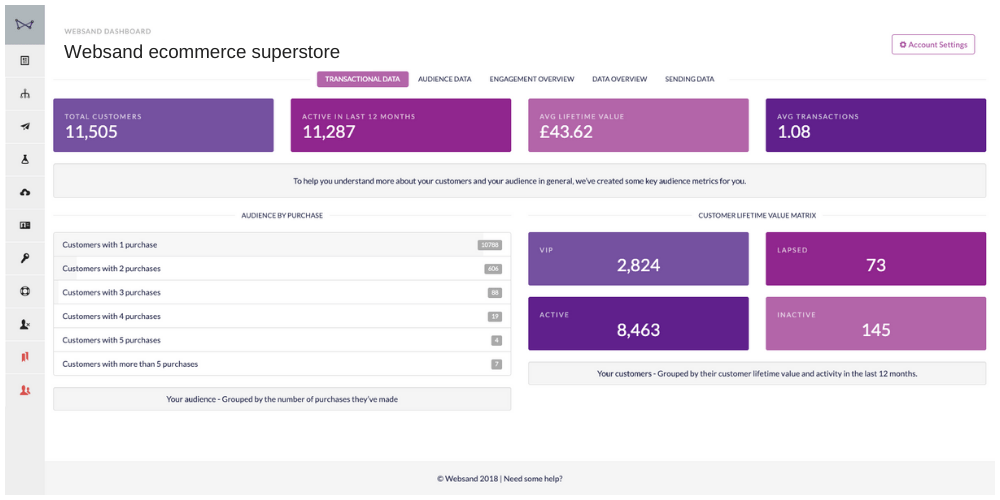Viewport: 1000px width, 500px height.
Task: Select 'Customers with 3 purchases' row
Action: click(282, 292)
